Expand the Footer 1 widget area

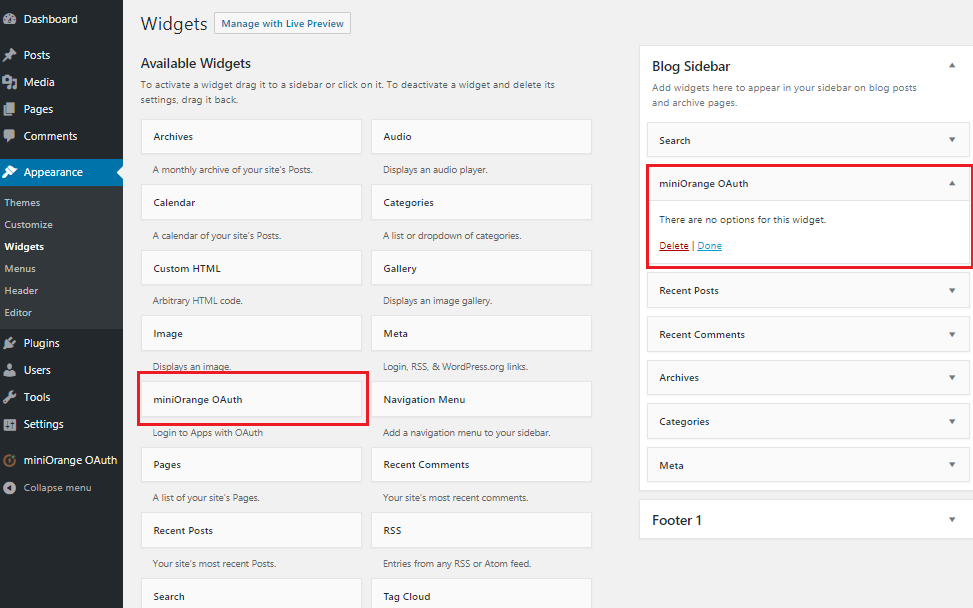[952, 520]
